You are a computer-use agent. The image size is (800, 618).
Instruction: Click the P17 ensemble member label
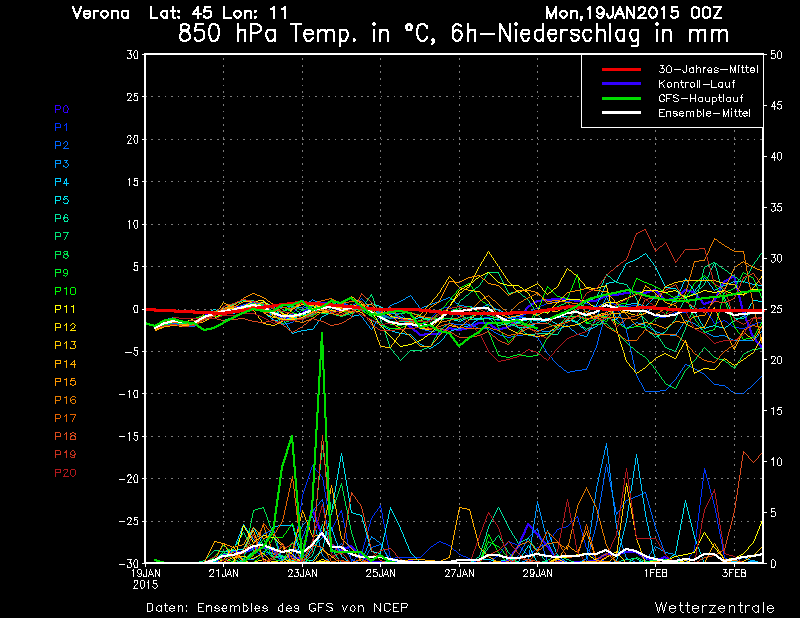pos(65,418)
